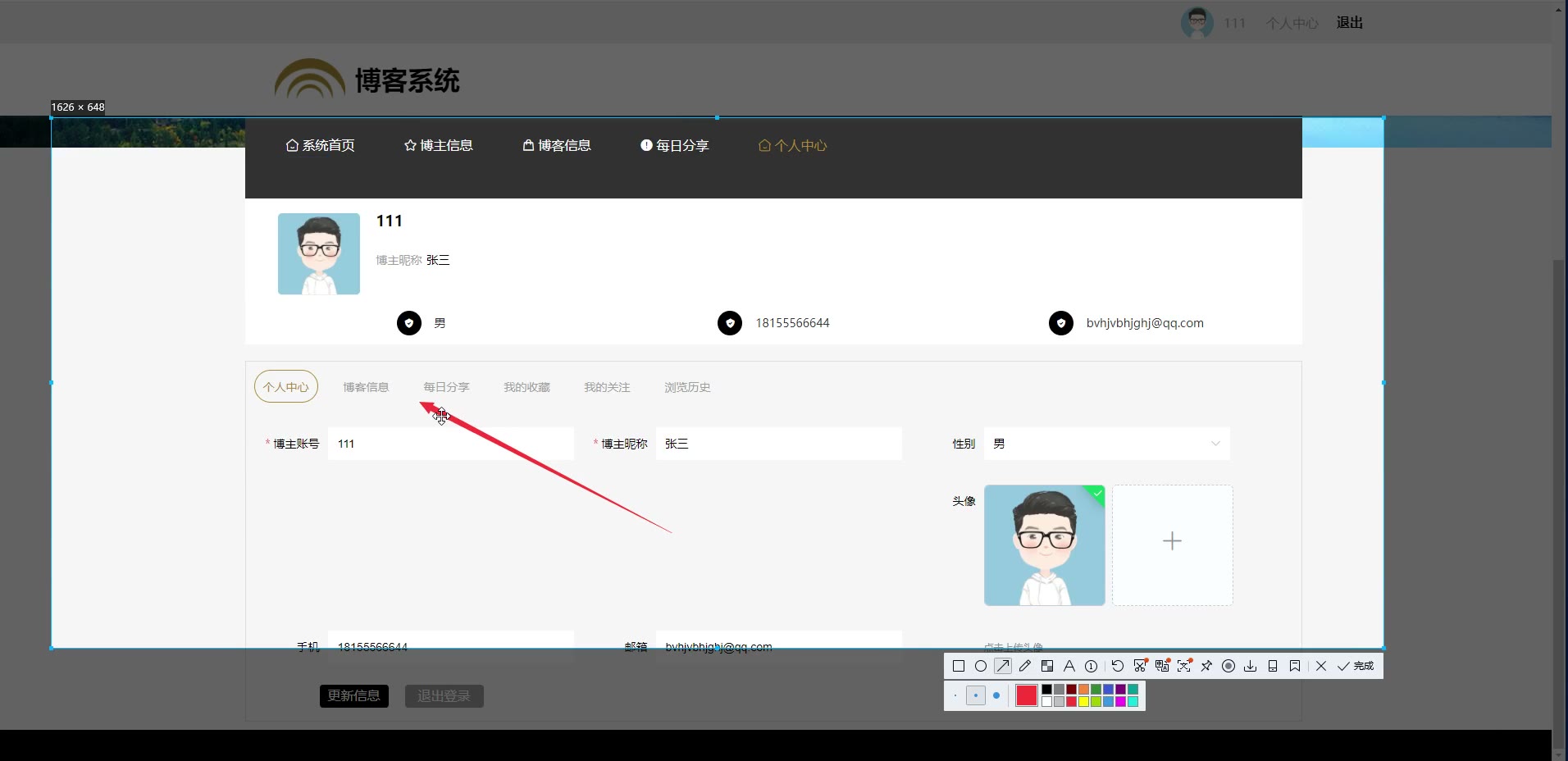Click the 手机 input field

(x=451, y=647)
